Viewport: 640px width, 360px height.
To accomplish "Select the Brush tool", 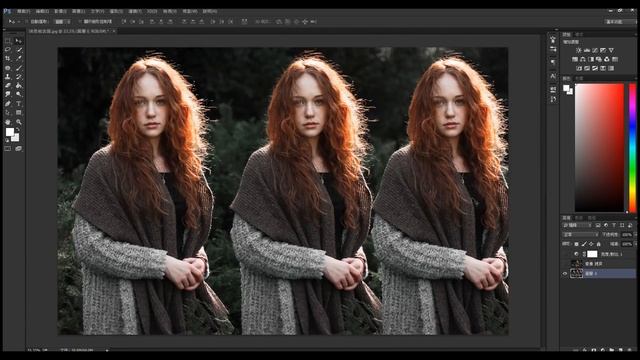I will tap(19, 68).
